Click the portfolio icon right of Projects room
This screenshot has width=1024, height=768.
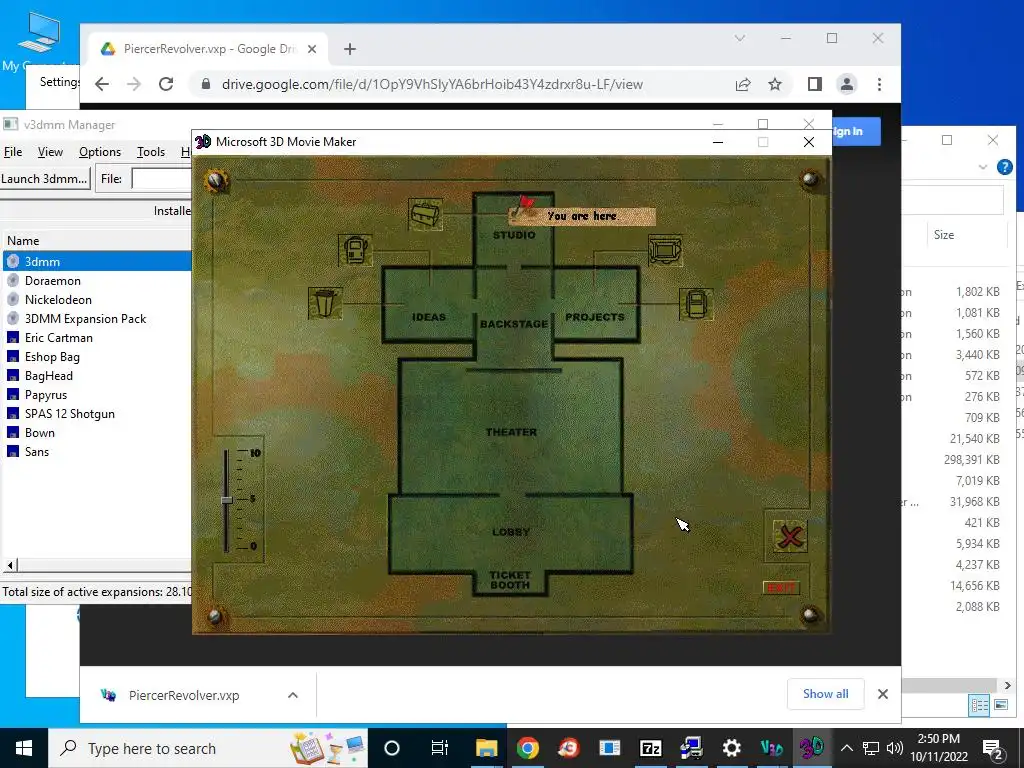click(x=696, y=304)
